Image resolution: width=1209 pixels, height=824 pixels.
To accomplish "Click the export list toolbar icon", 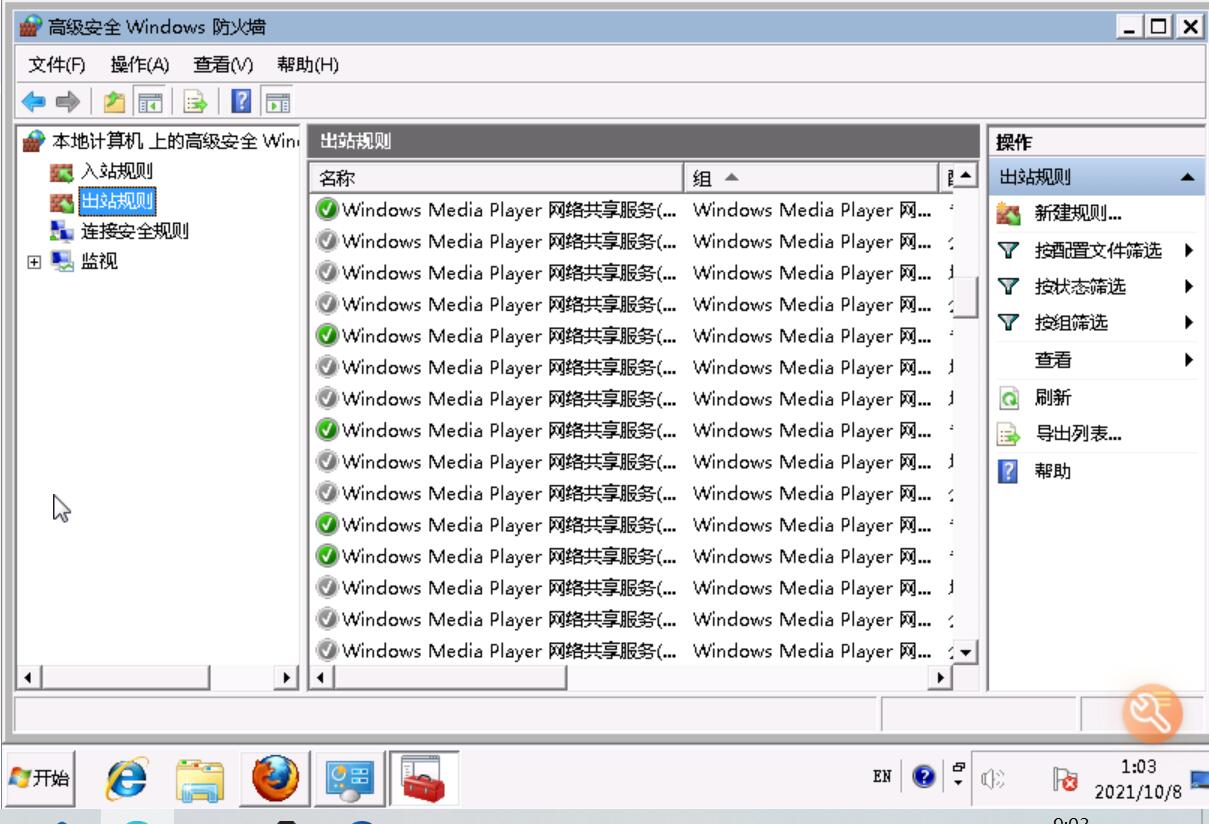I will [196, 101].
